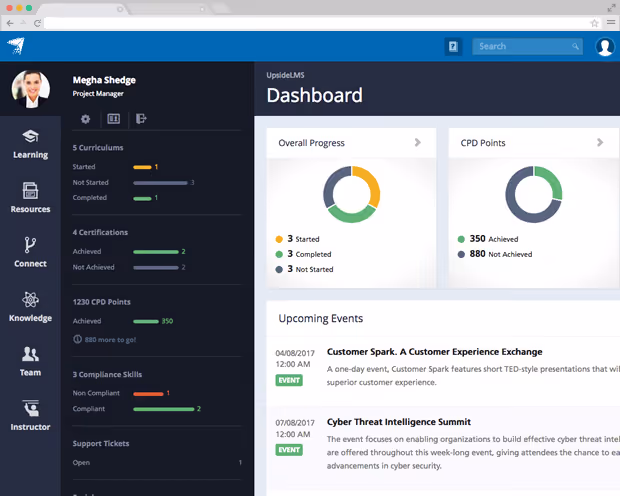Screen dimensions: 620x496
Task: Expand the CPD Points card chevron
Action: (600, 142)
